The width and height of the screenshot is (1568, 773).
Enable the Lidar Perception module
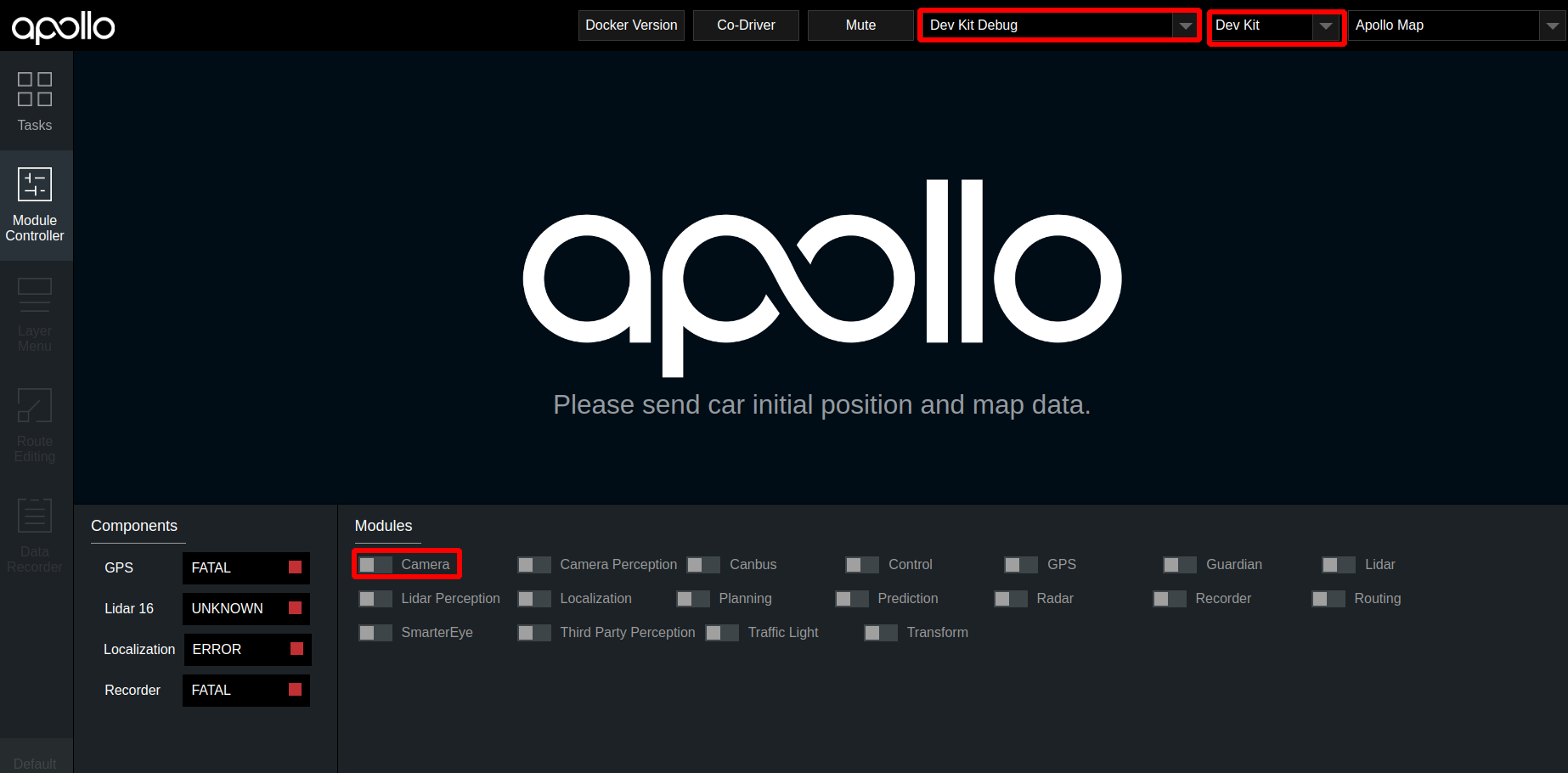(x=375, y=599)
